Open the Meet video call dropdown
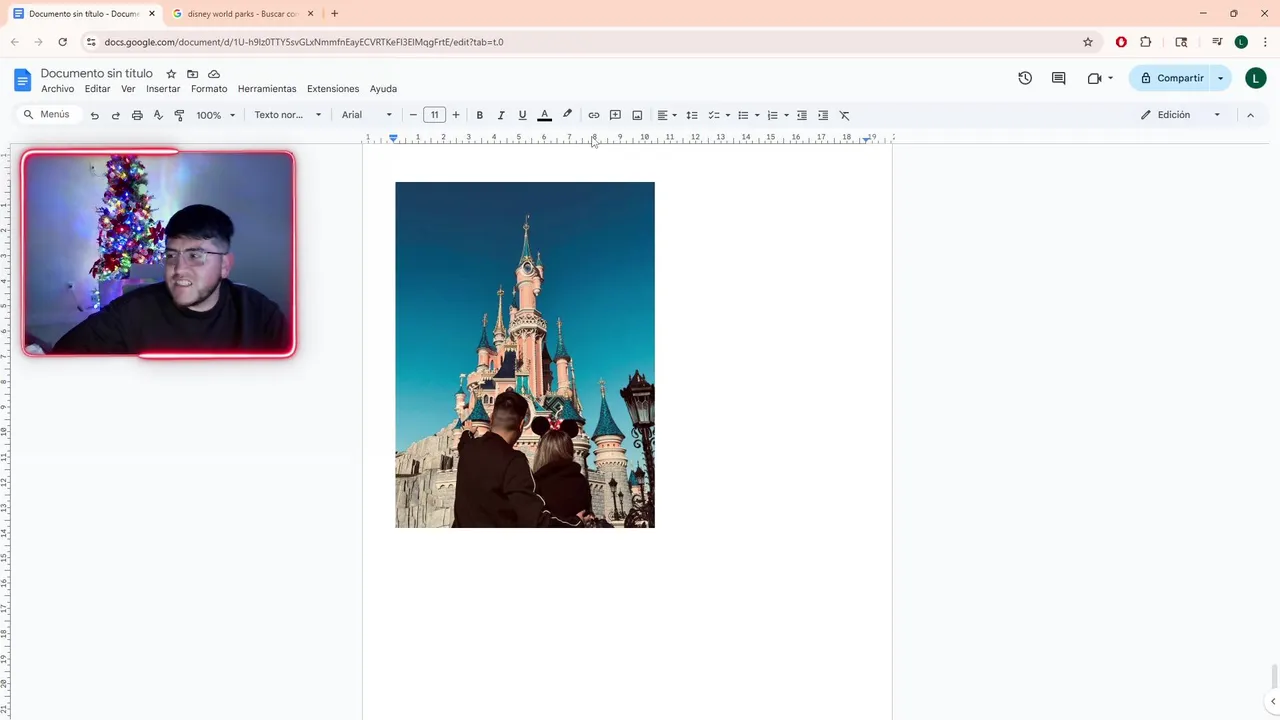Viewport: 1280px width, 720px height. (x=1100, y=78)
